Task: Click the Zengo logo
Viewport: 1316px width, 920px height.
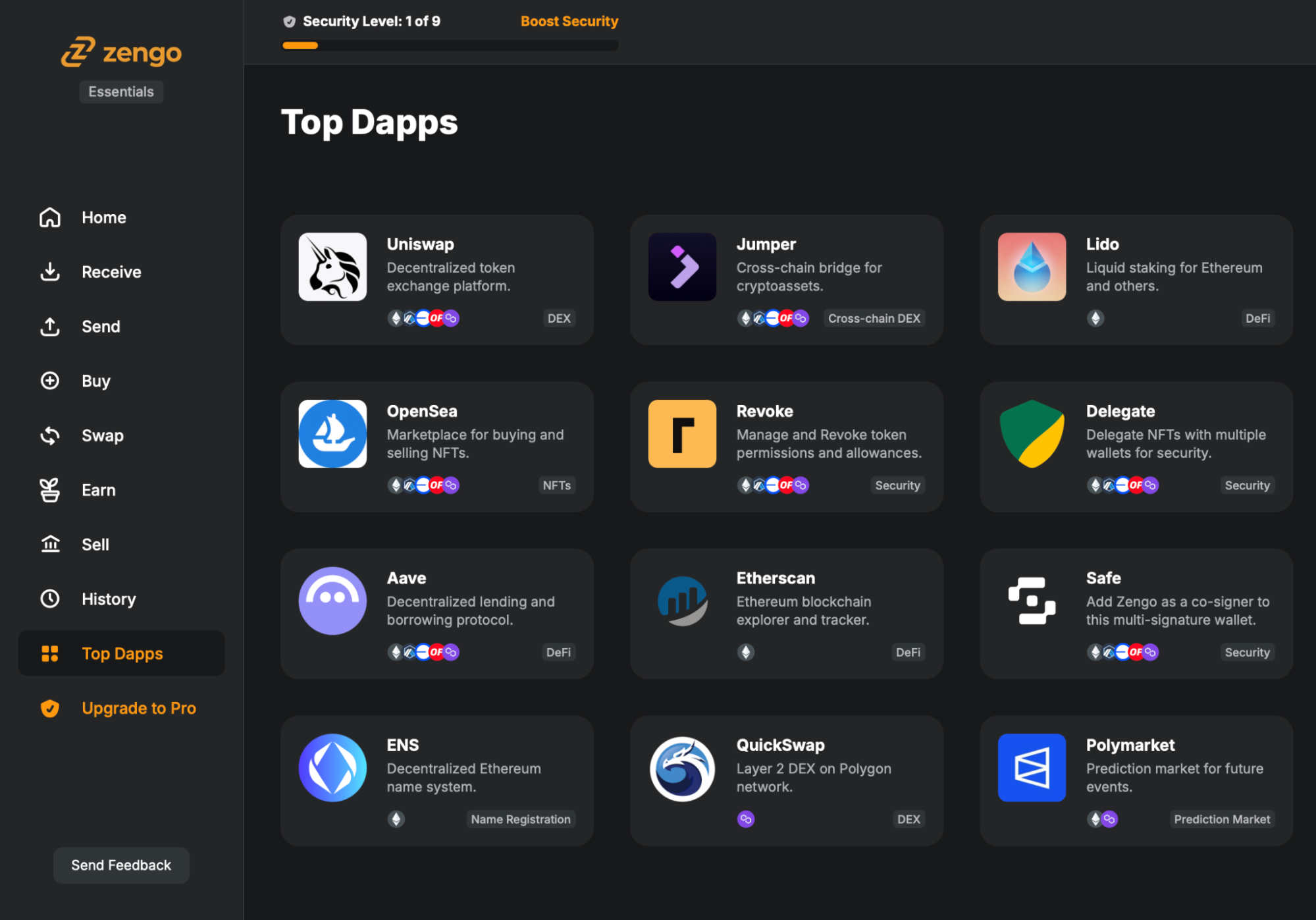Action: [121, 52]
